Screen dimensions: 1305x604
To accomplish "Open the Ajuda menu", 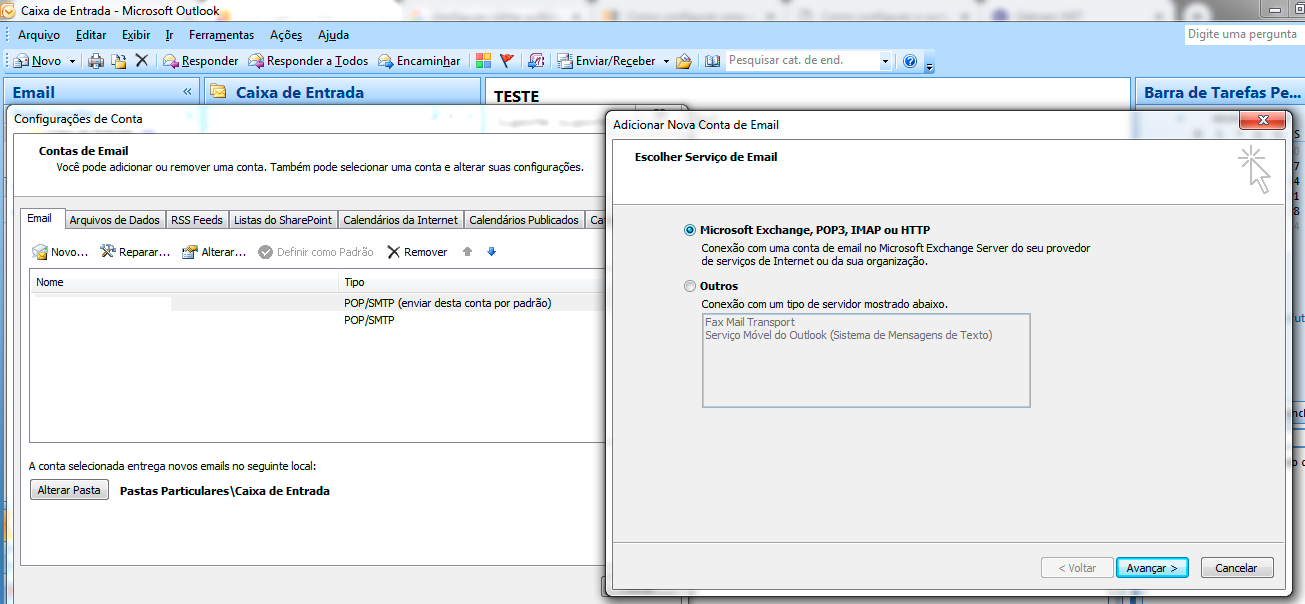I will coord(334,35).
